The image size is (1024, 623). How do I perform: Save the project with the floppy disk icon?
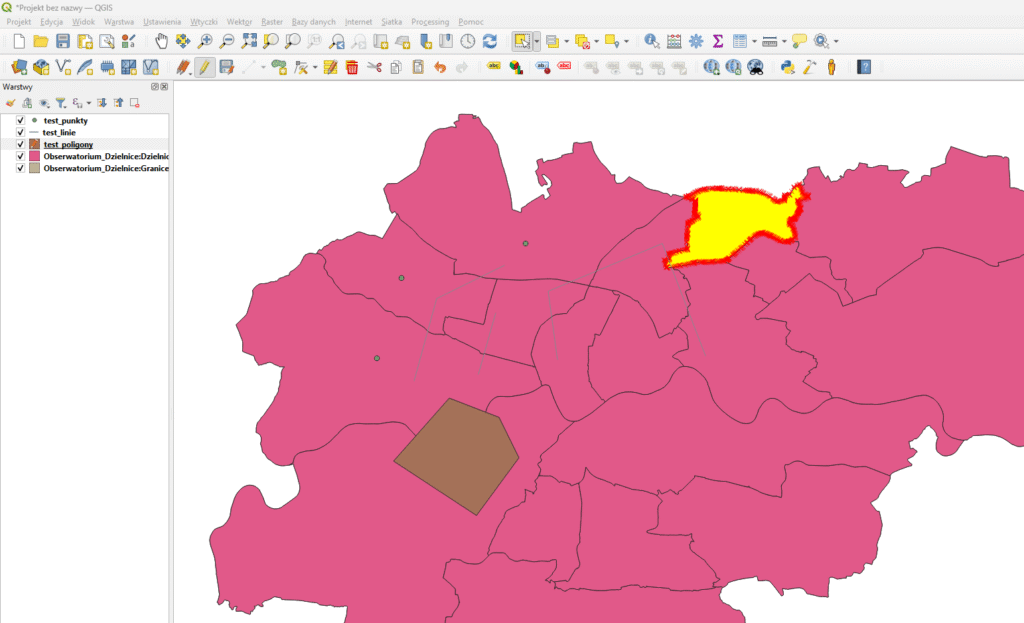pyautogui.click(x=63, y=41)
